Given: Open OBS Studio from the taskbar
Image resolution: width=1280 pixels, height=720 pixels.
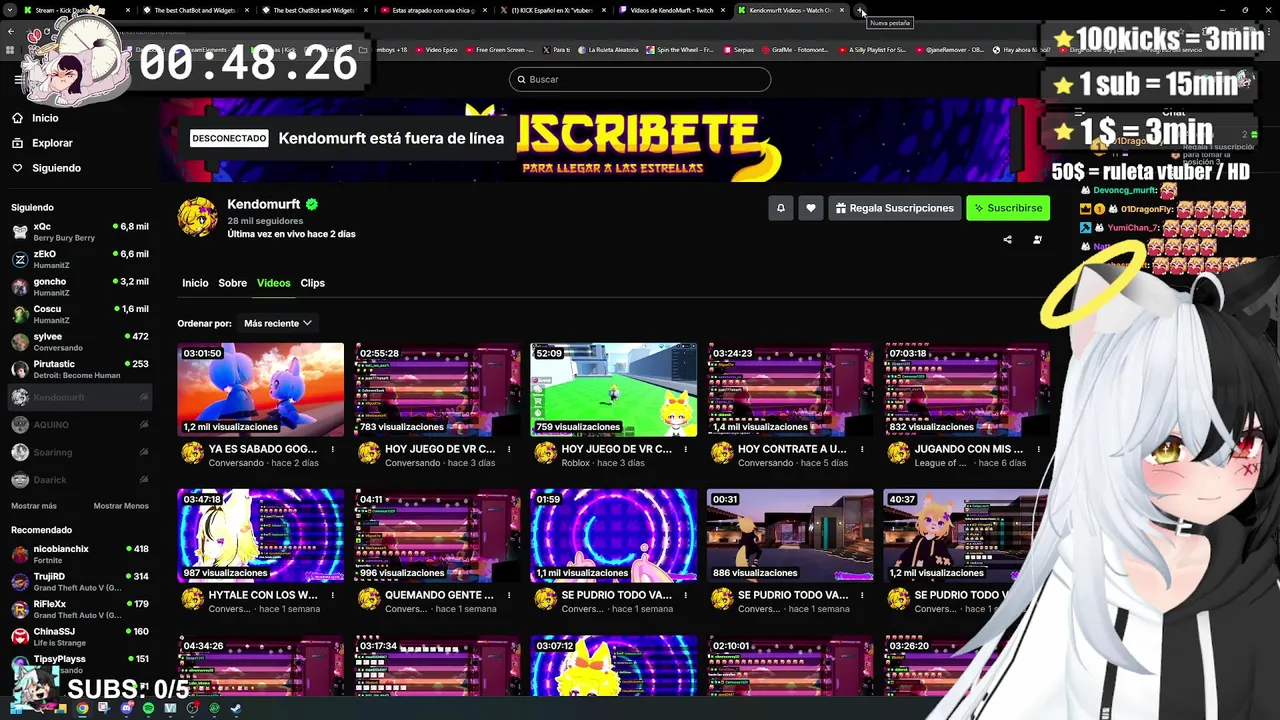Looking at the screenshot, I should tap(192, 708).
